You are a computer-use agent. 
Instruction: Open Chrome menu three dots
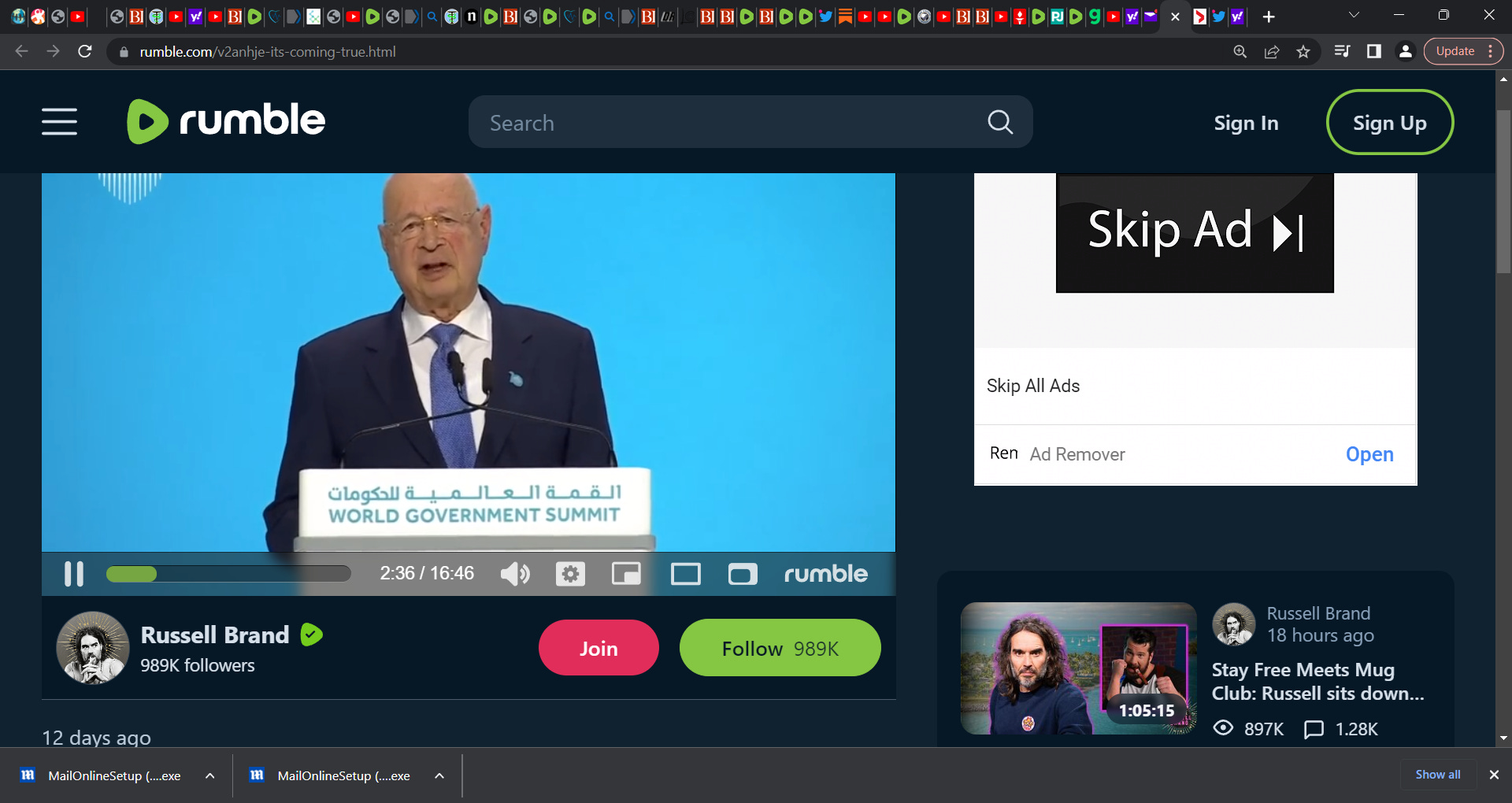1490,51
